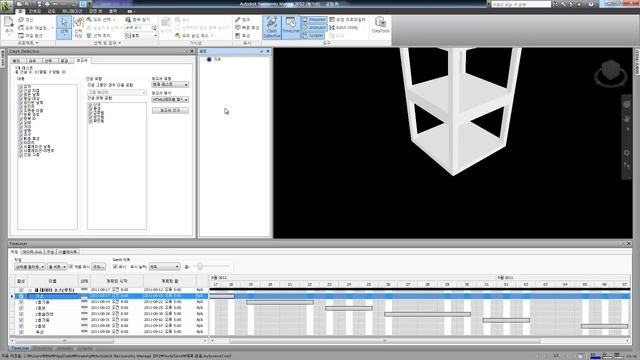Click the quick find search magnifier
Image resolution: width=640 pixels, height=360 pixels.
tap(154, 28)
